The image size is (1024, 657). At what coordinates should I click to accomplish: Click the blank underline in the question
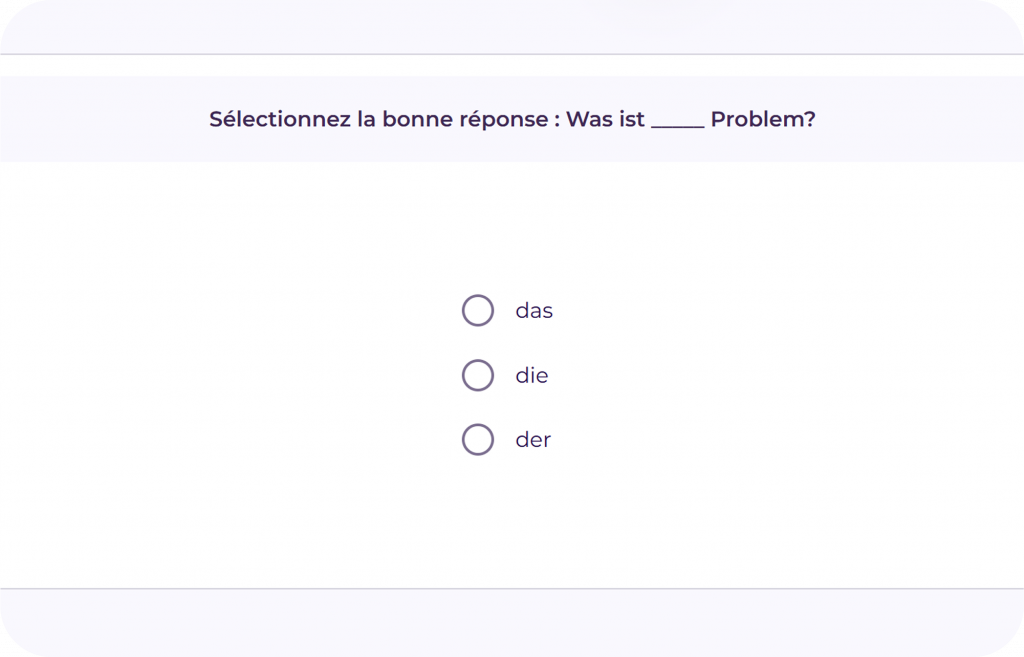[678, 124]
